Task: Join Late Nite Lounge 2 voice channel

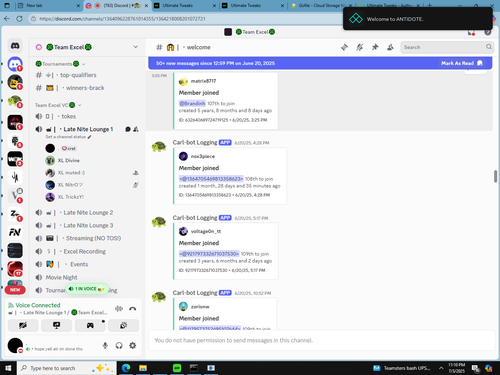Action: 87,213
